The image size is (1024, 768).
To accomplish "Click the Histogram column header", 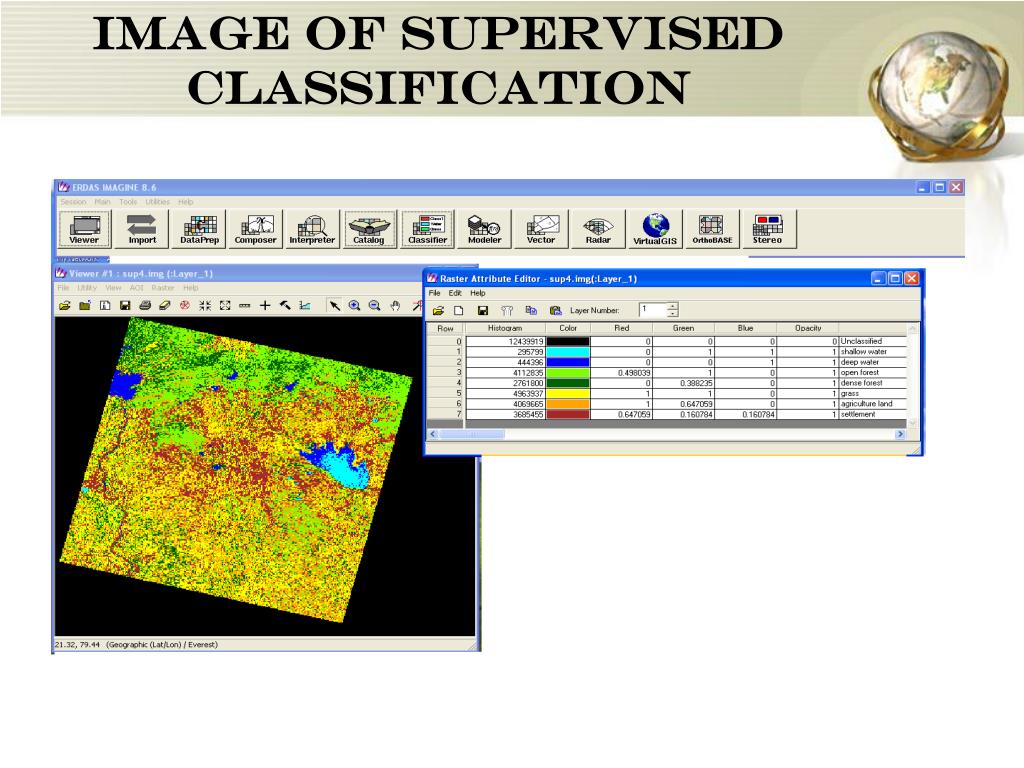I will tap(505, 328).
